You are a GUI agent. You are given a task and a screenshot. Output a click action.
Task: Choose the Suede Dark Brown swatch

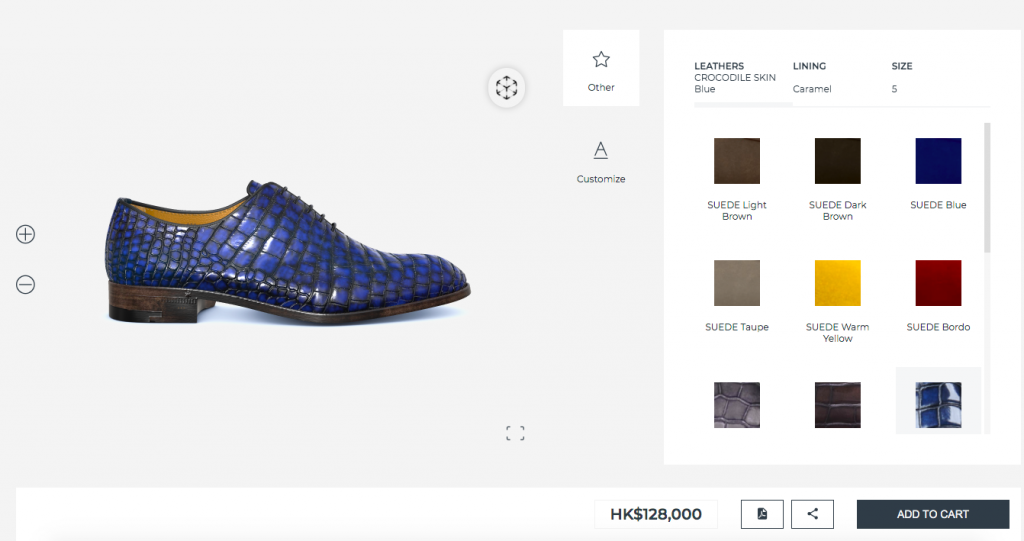[x=838, y=161]
